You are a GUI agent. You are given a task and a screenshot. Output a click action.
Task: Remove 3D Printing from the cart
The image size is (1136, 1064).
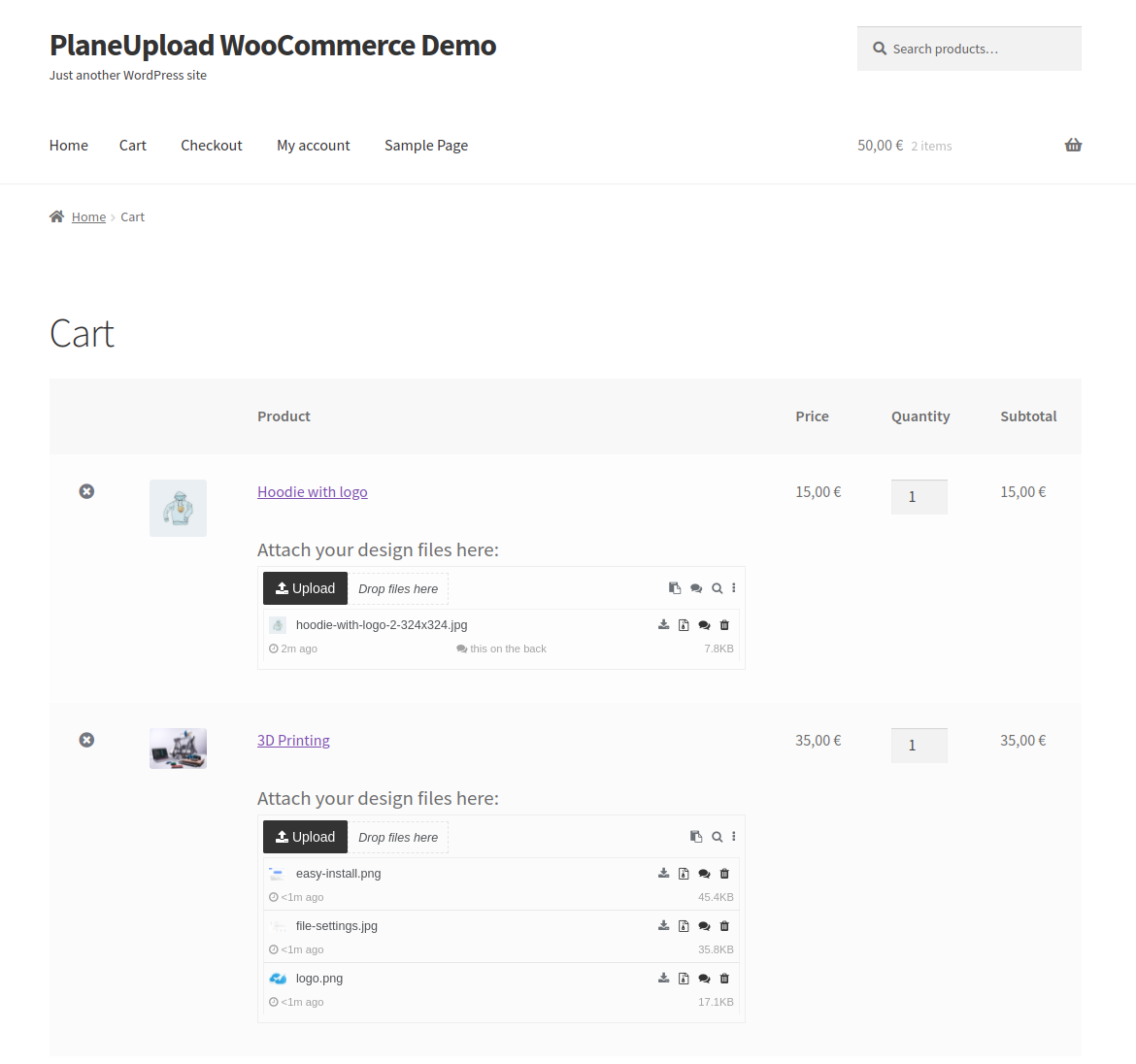point(86,740)
